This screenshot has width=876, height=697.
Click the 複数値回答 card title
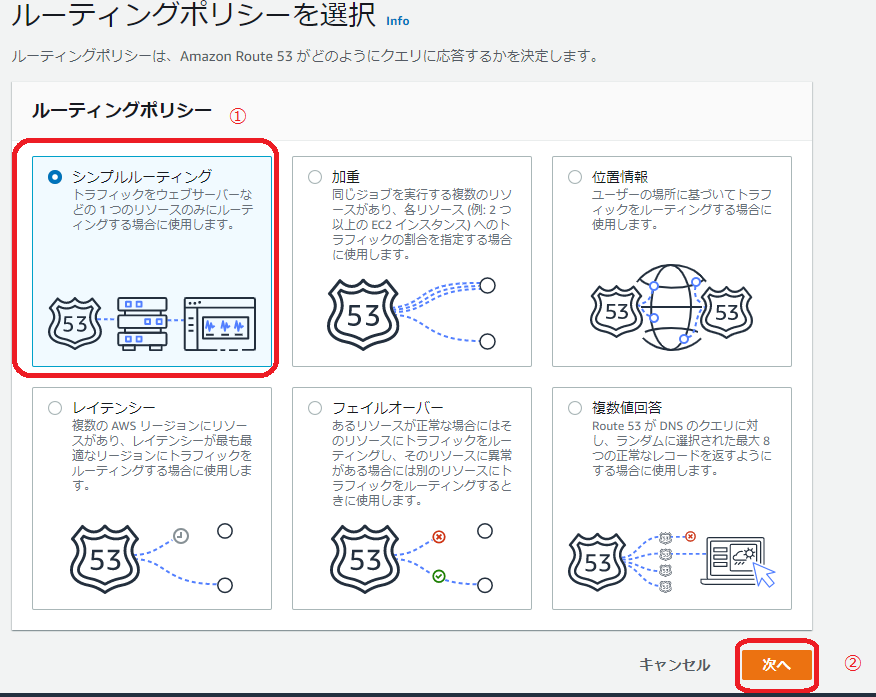627,408
